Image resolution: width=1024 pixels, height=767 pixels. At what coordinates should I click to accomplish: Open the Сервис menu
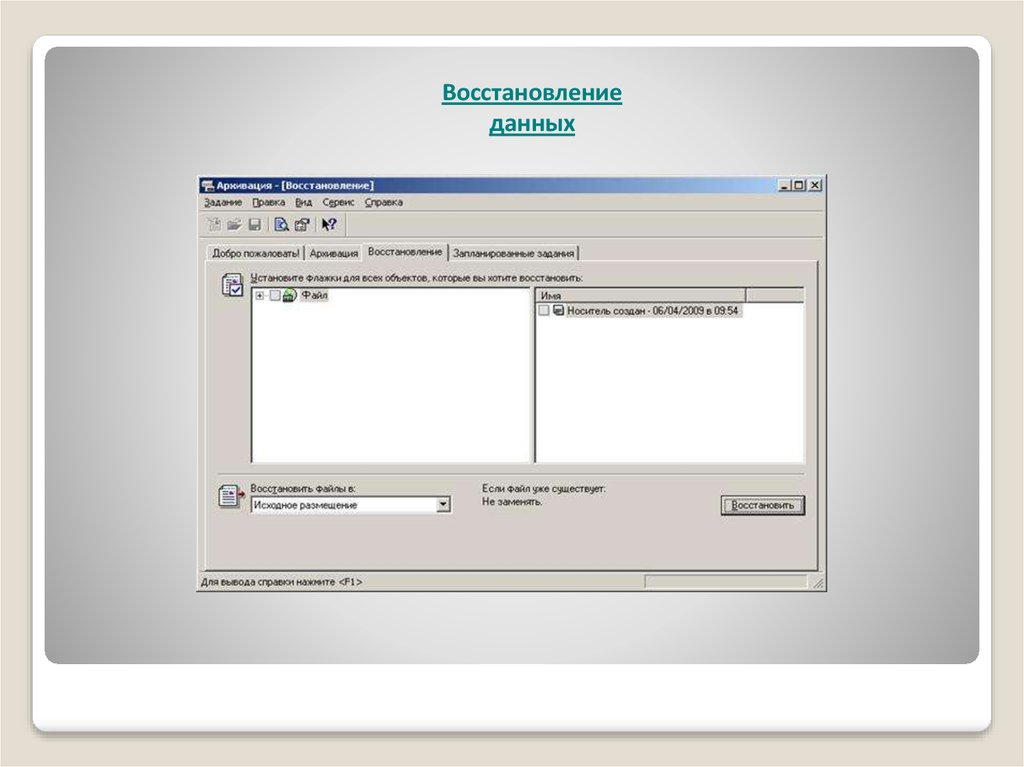point(338,203)
